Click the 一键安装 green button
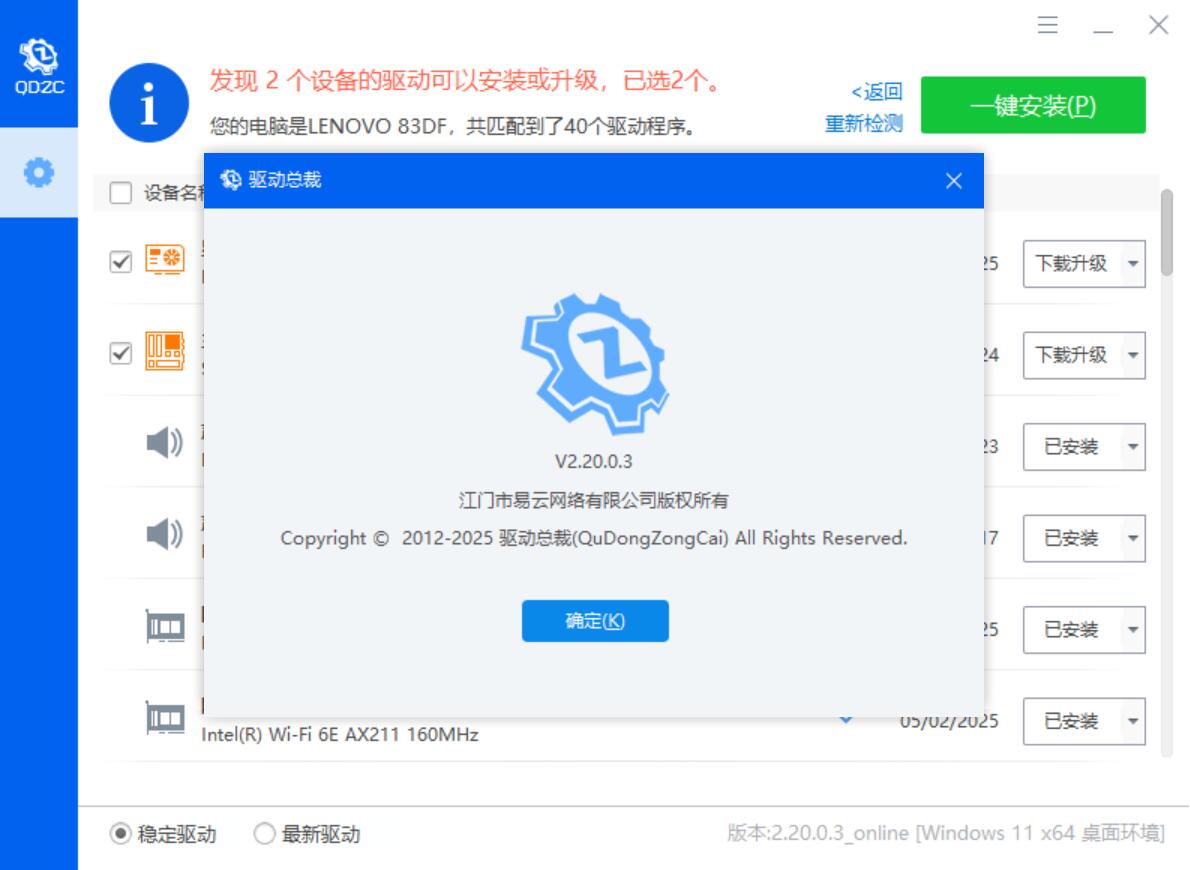 (x=1036, y=105)
